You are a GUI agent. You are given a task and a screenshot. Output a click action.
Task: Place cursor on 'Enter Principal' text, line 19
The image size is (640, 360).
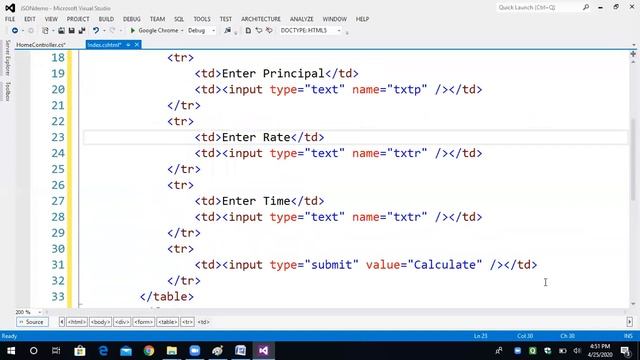(x=273, y=73)
